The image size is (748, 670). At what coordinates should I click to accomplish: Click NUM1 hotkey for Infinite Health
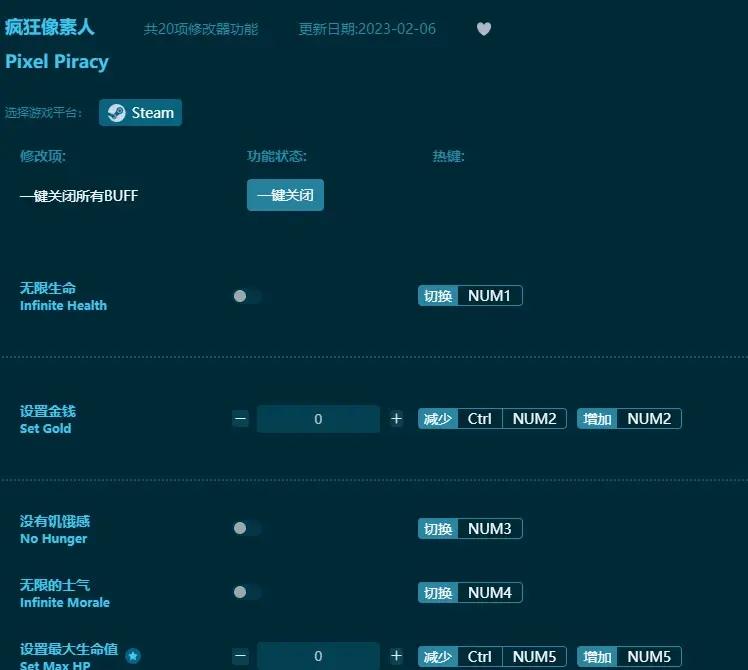tap(489, 296)
